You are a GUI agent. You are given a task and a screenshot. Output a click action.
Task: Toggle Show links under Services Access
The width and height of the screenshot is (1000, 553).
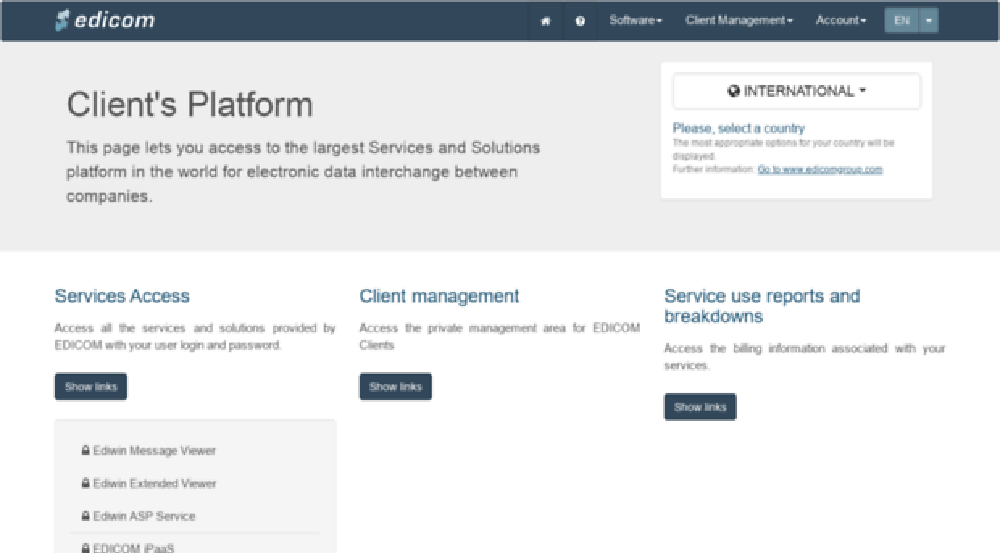91,387
